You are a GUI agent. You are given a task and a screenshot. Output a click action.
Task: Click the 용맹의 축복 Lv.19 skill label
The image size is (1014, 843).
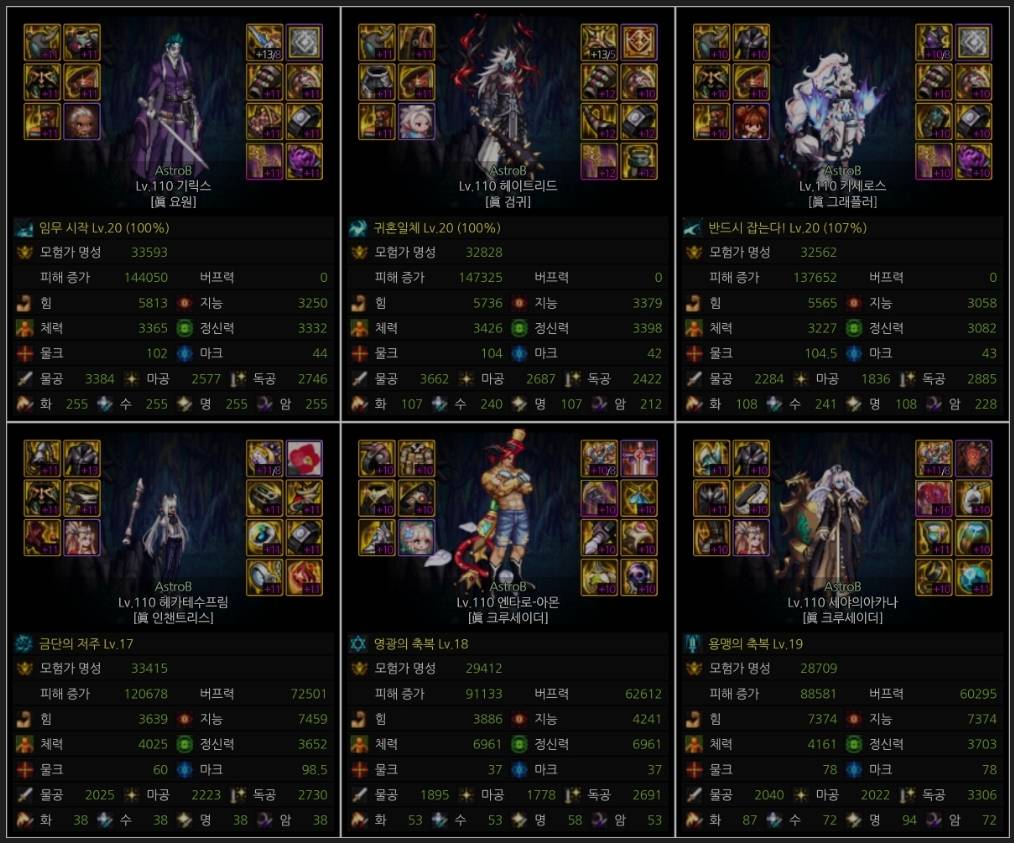pyautogui.click(x=755, y=643)
